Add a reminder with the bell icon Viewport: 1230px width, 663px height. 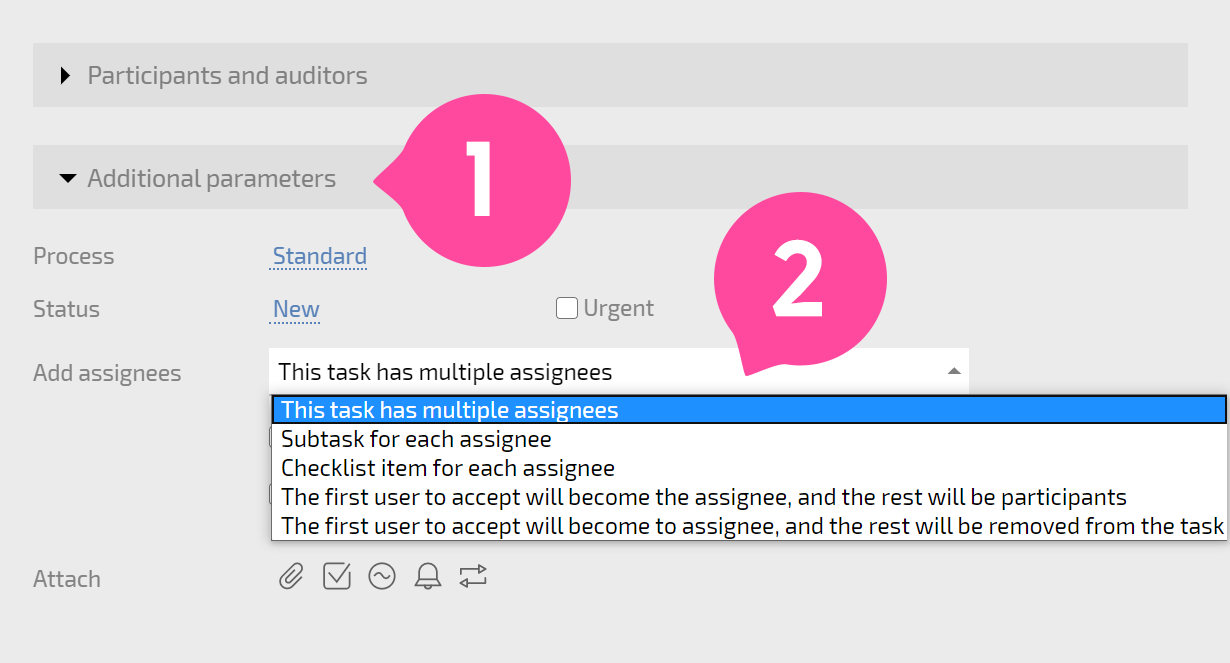(x=428, y=576)
